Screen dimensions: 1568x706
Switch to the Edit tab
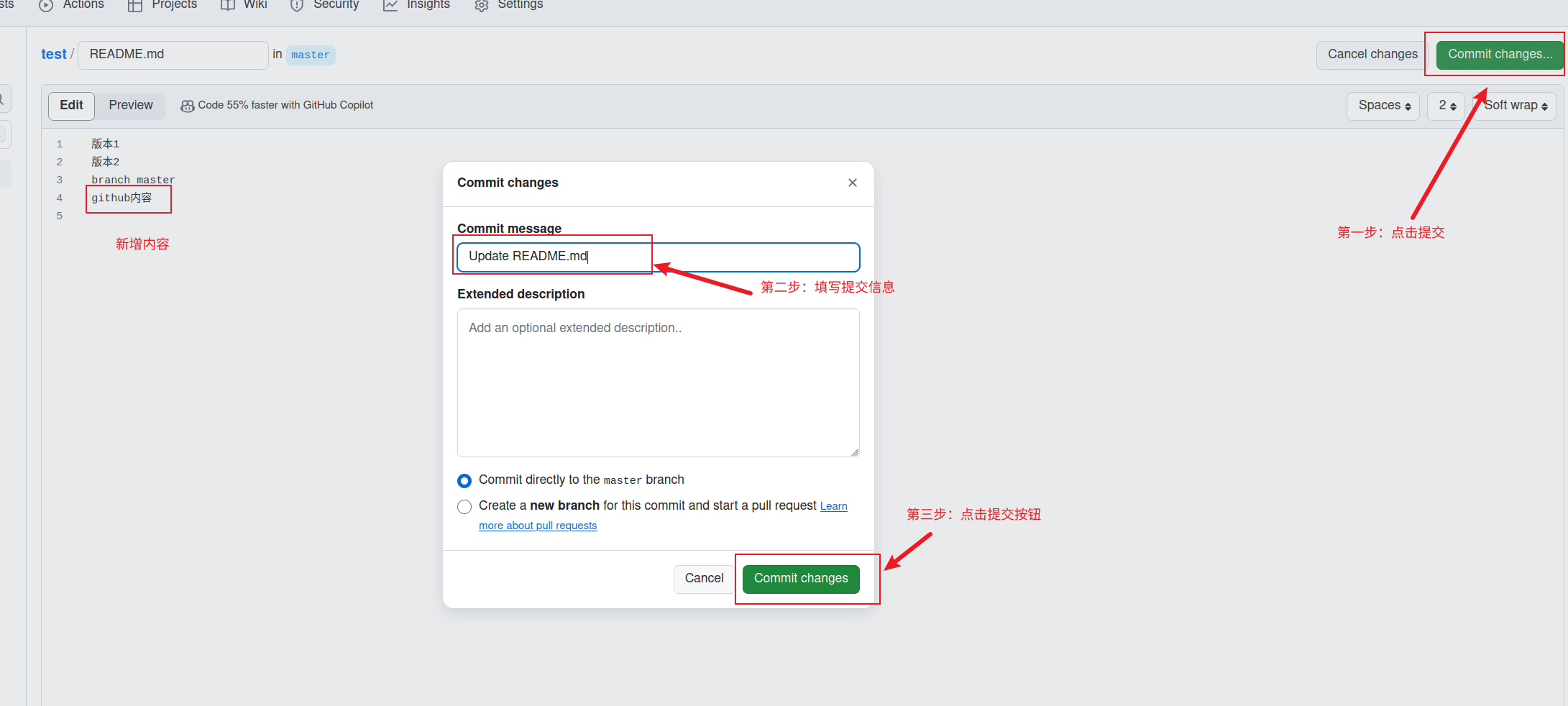71,106
